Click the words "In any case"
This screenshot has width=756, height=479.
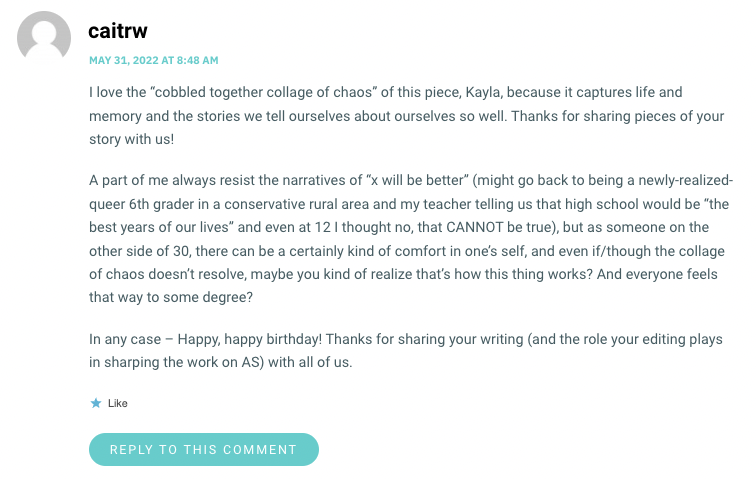125,339
